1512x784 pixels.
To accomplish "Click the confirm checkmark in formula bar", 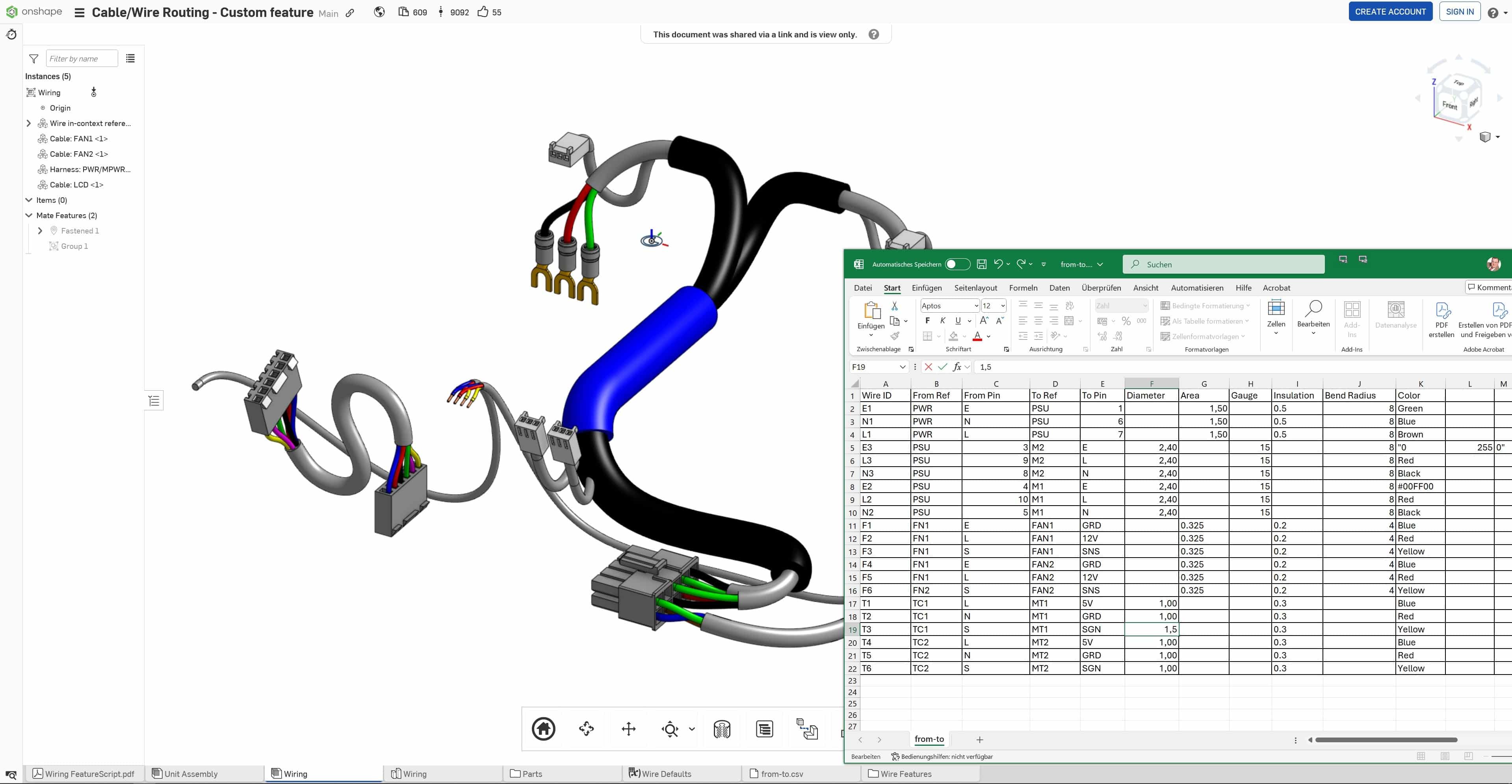I will coord(943,367).
